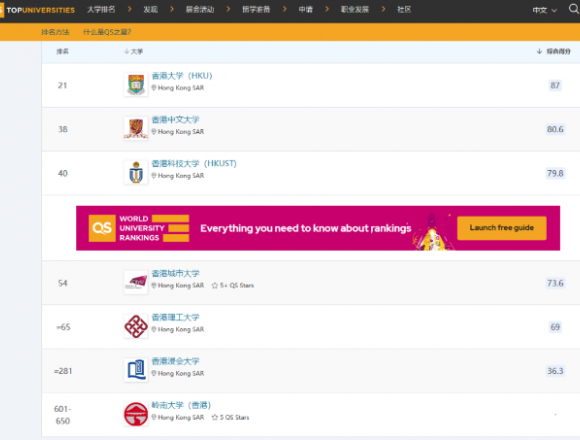580x440 pixels.
Task: Click the 排名 column header
Action: click(63, 51)
